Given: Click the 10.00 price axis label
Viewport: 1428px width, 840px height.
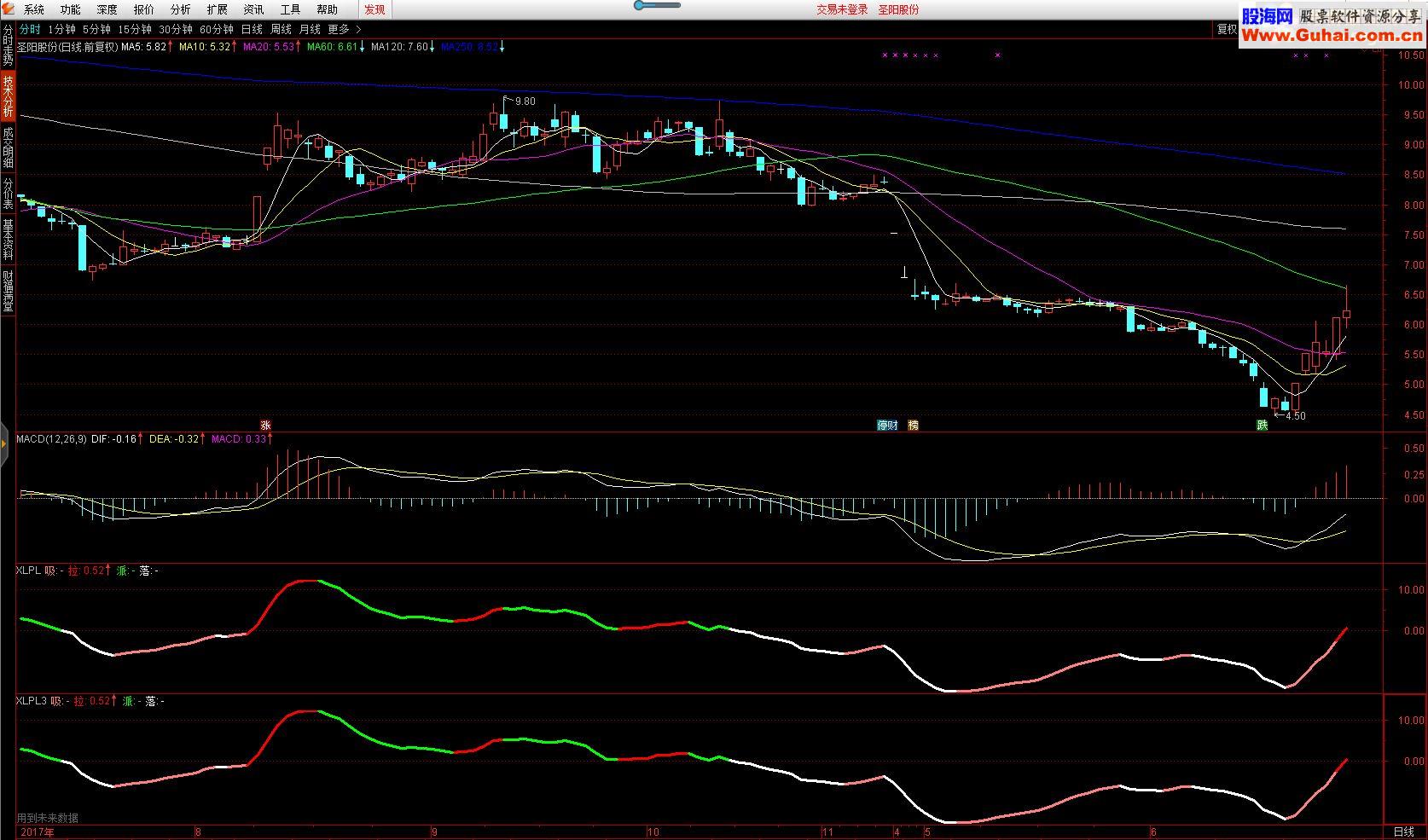Looking at the screenshot, I should 1410,85.
